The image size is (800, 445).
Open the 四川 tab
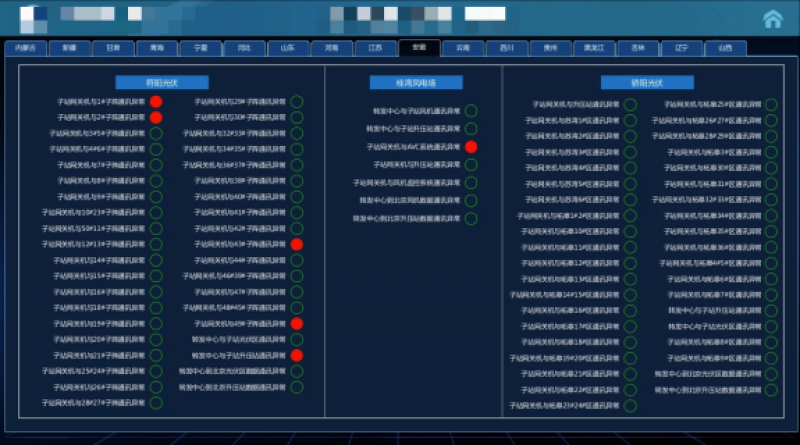coord(507,48)
